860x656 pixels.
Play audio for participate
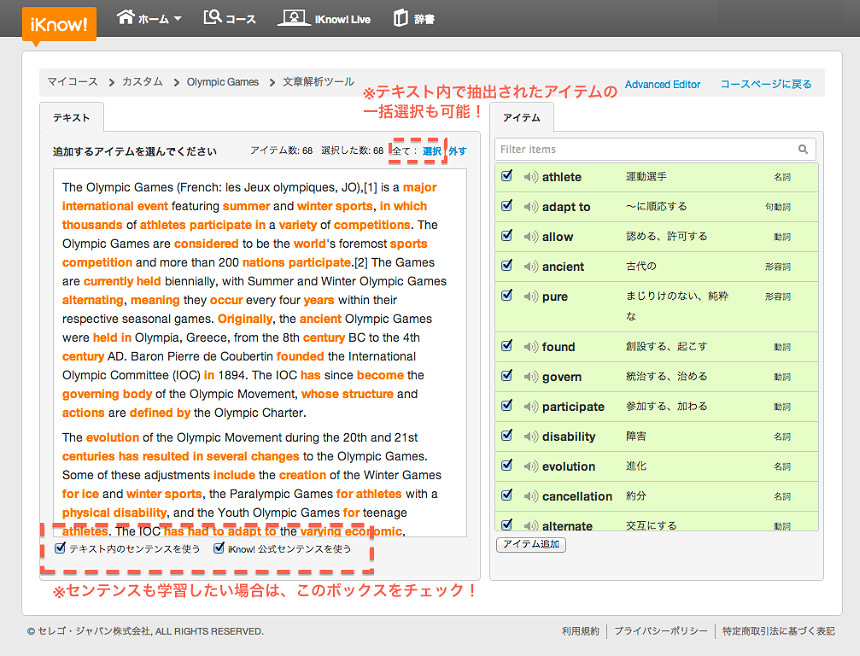point(530,406)
